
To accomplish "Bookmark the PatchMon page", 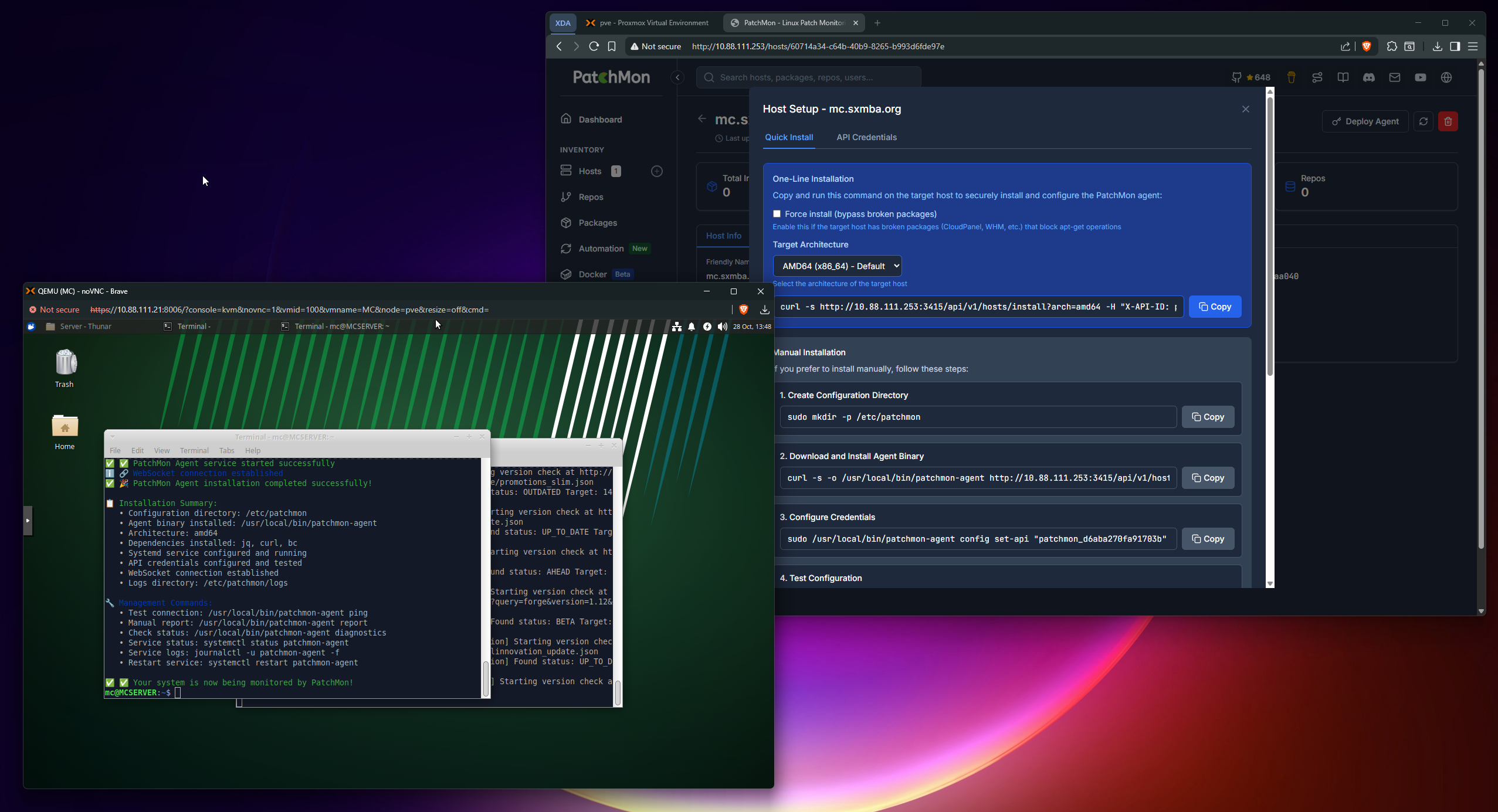I will [x=612, y=46].
